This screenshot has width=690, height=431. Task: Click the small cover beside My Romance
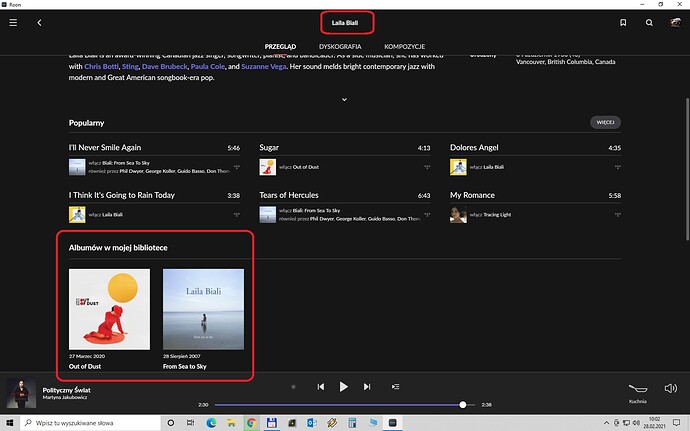click(x=458, y=215)
